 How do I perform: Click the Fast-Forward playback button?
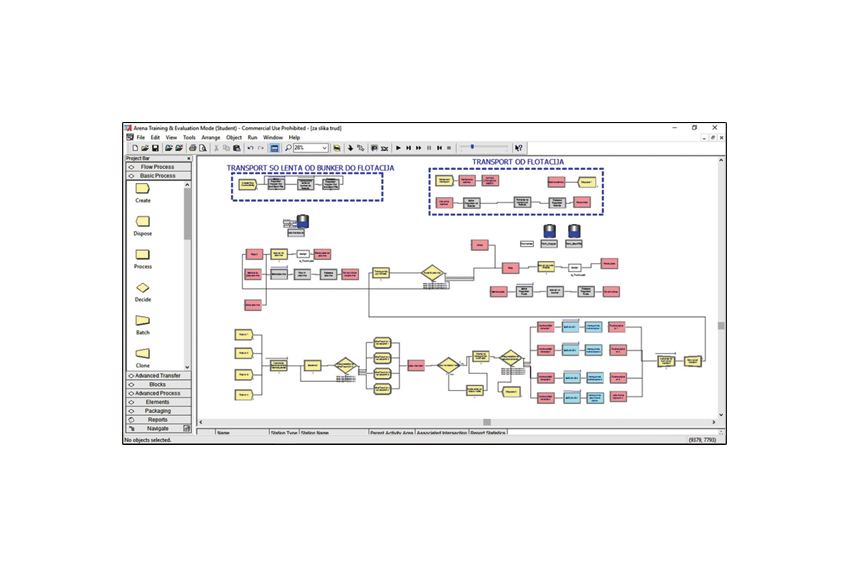[418, 147]
